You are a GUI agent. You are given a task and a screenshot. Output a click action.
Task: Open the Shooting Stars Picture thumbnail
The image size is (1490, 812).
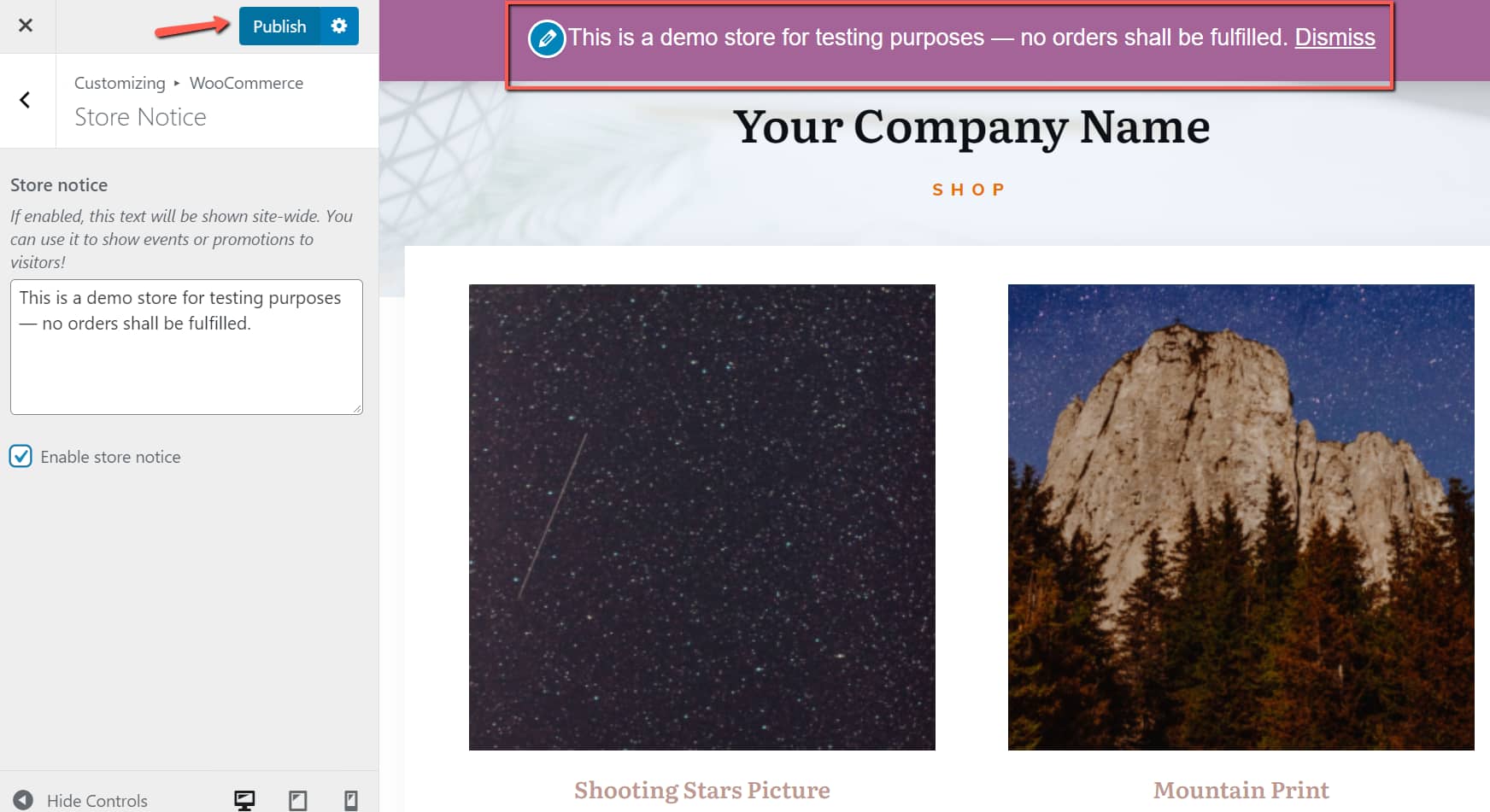tap(701, 517)
